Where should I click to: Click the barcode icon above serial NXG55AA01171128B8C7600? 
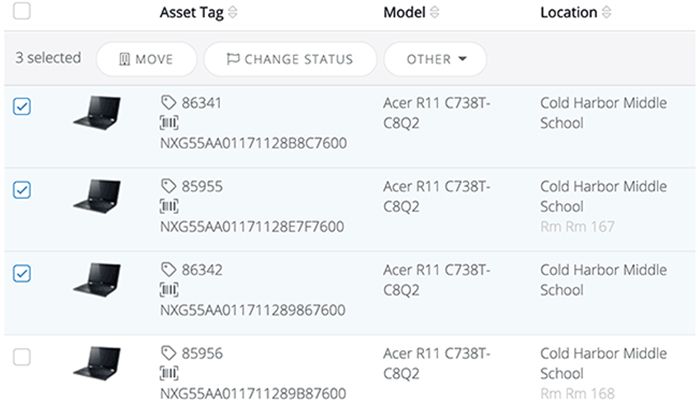168,122
